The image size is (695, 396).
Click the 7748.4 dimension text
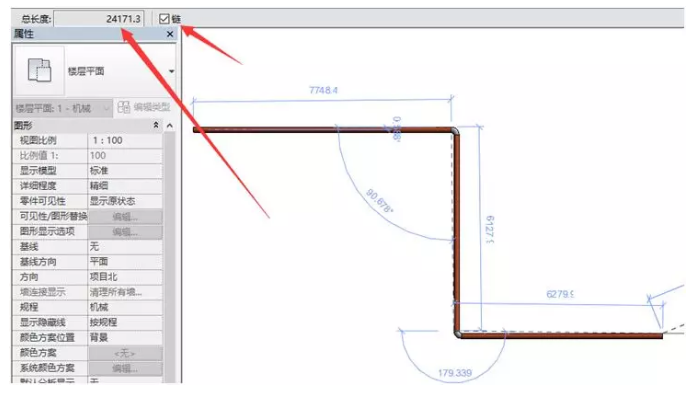point(323,90)
